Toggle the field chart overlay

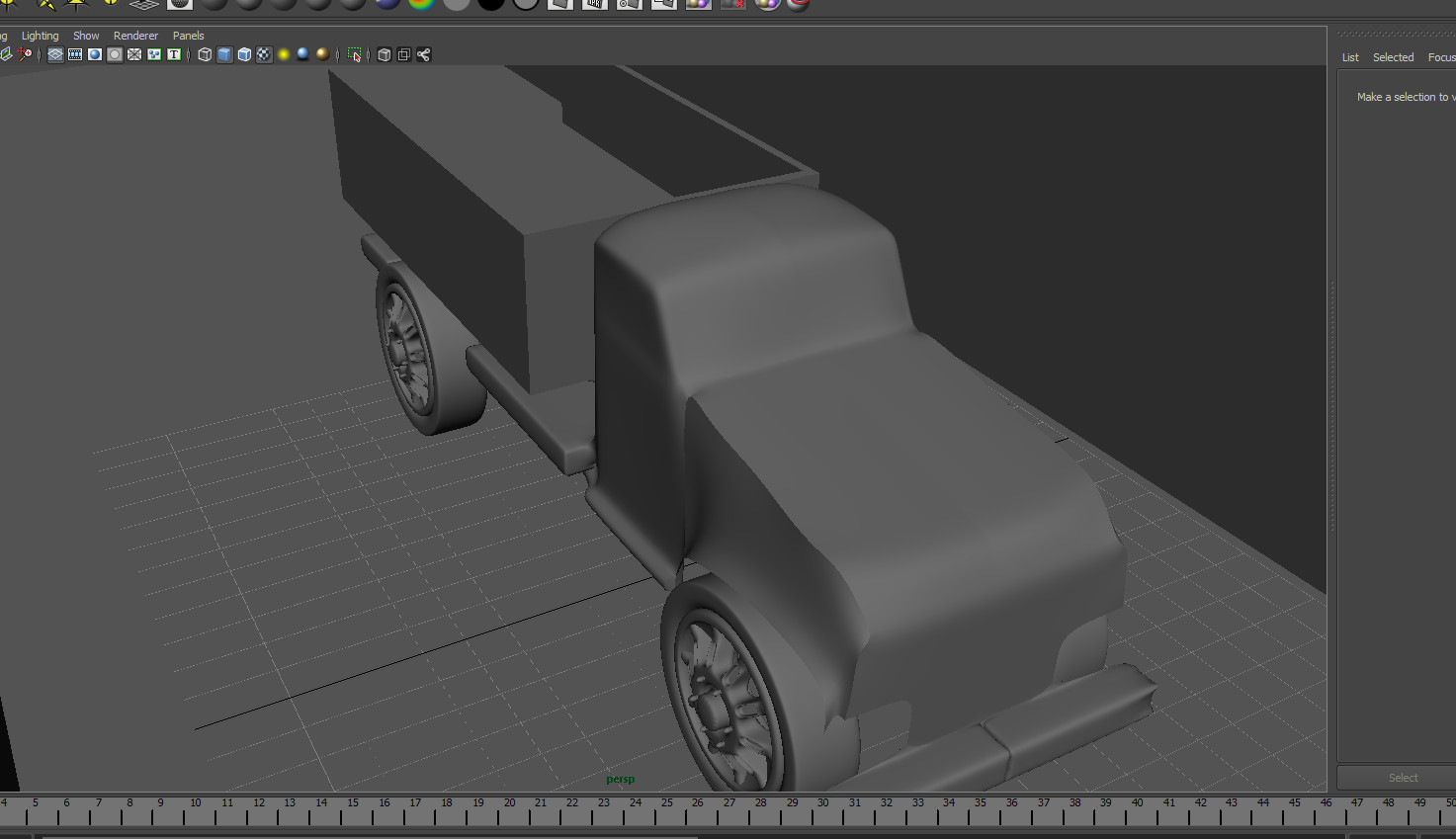coord(134,54)
